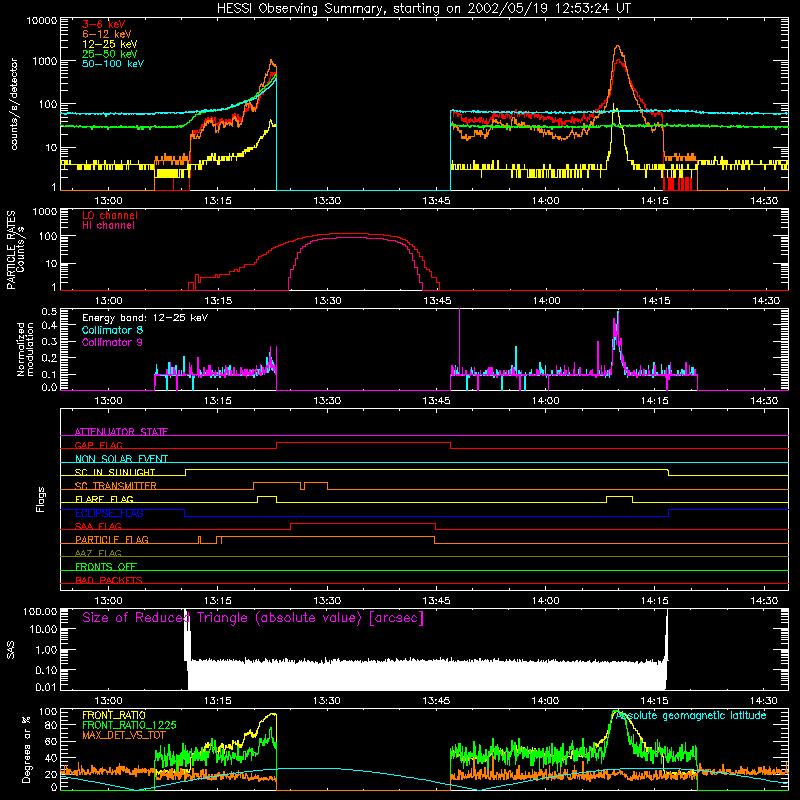Select the FRONT_RATIO_1225 legend label
Screen dimensions: 800x800
click(129, 725)
